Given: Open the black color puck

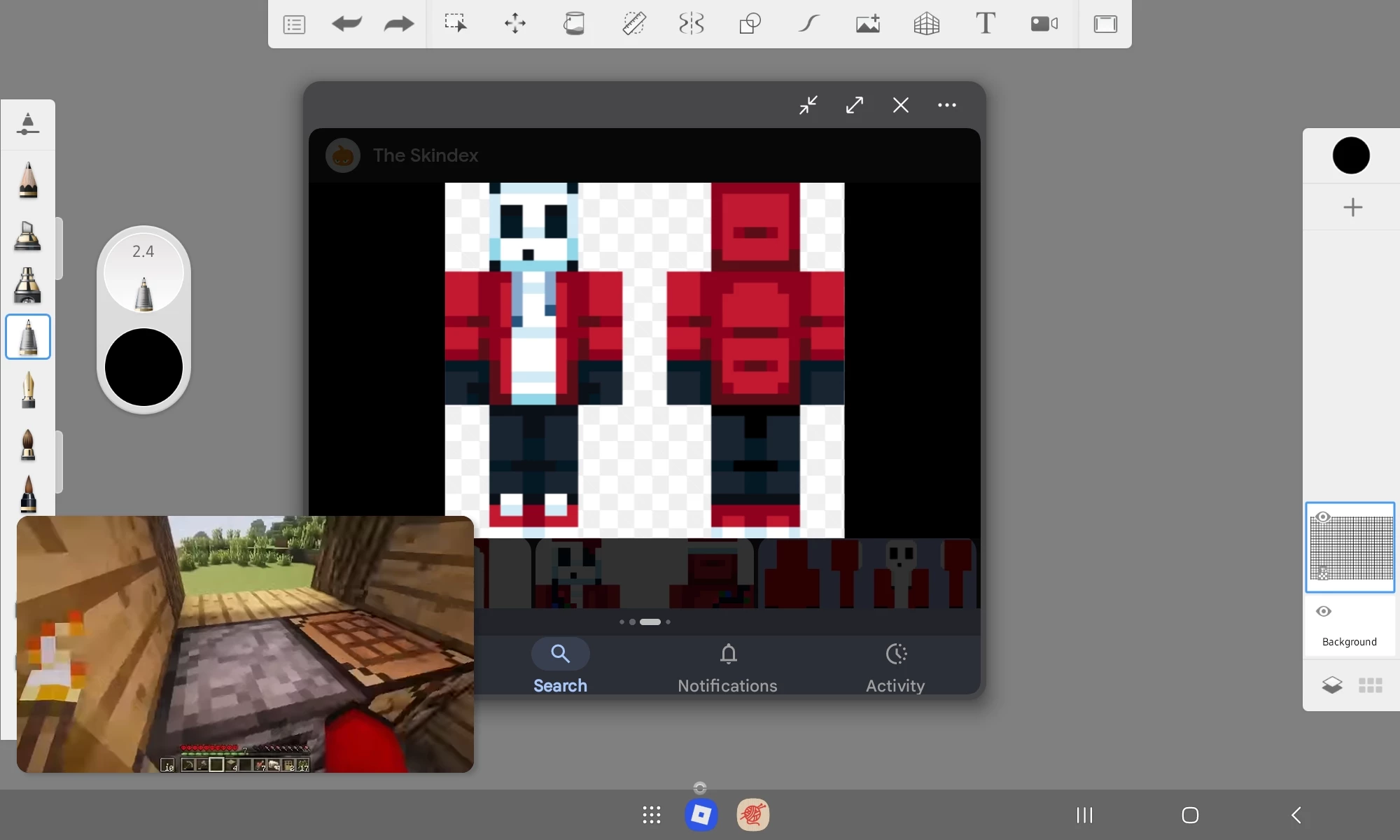Looking at the screenshot, I should (143, 367).
